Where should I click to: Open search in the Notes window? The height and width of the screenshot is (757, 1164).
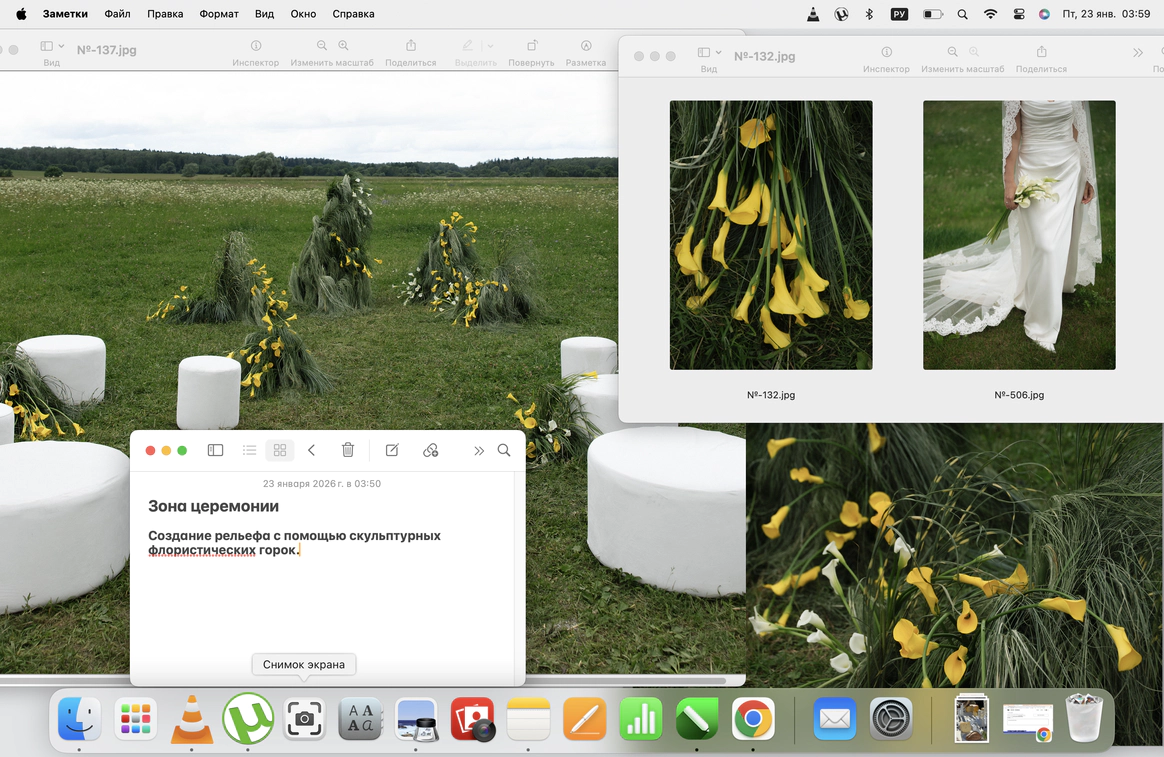coord(504,450)
